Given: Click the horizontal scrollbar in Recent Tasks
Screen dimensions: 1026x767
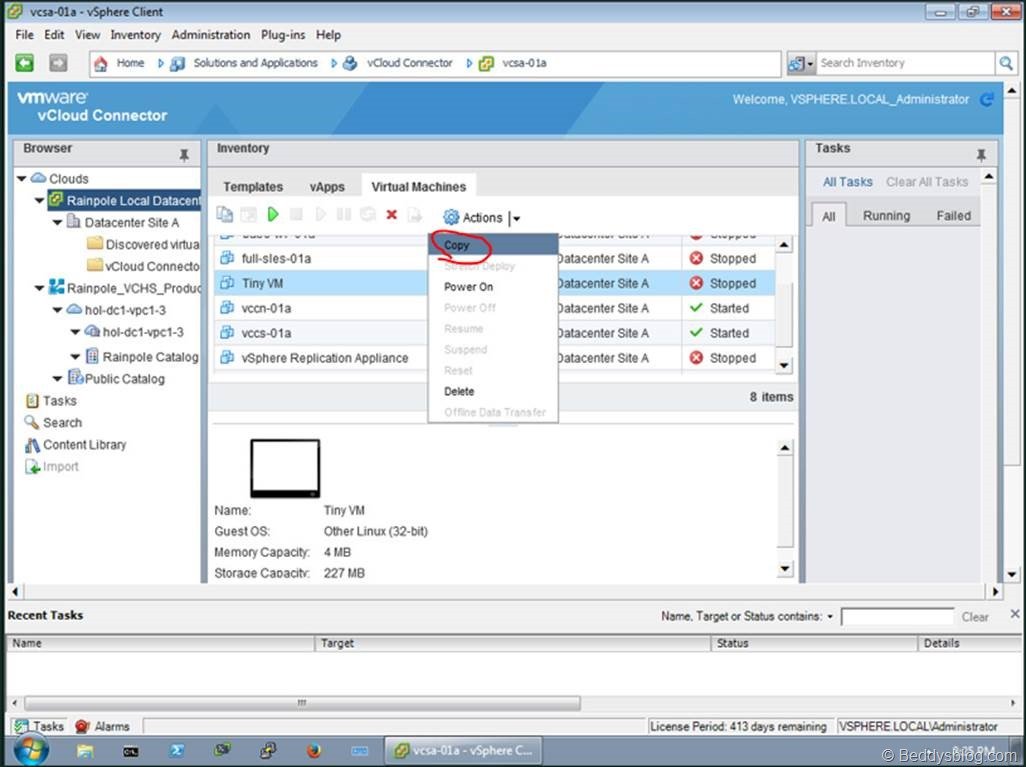Looking at the screenshot, I should 302,703.
